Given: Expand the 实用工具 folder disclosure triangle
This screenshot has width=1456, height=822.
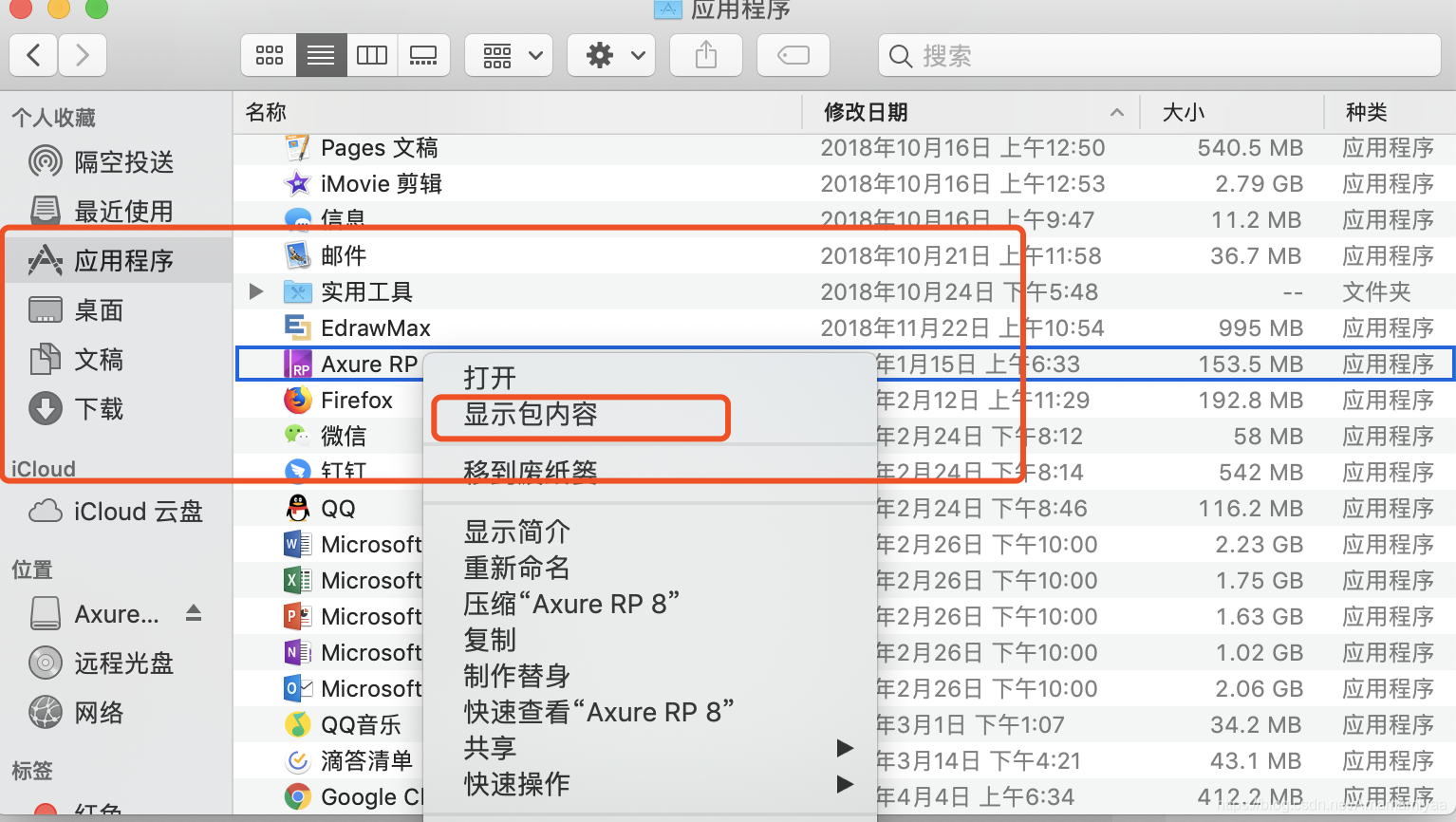Looking at the screenshot, I should 255,291.
